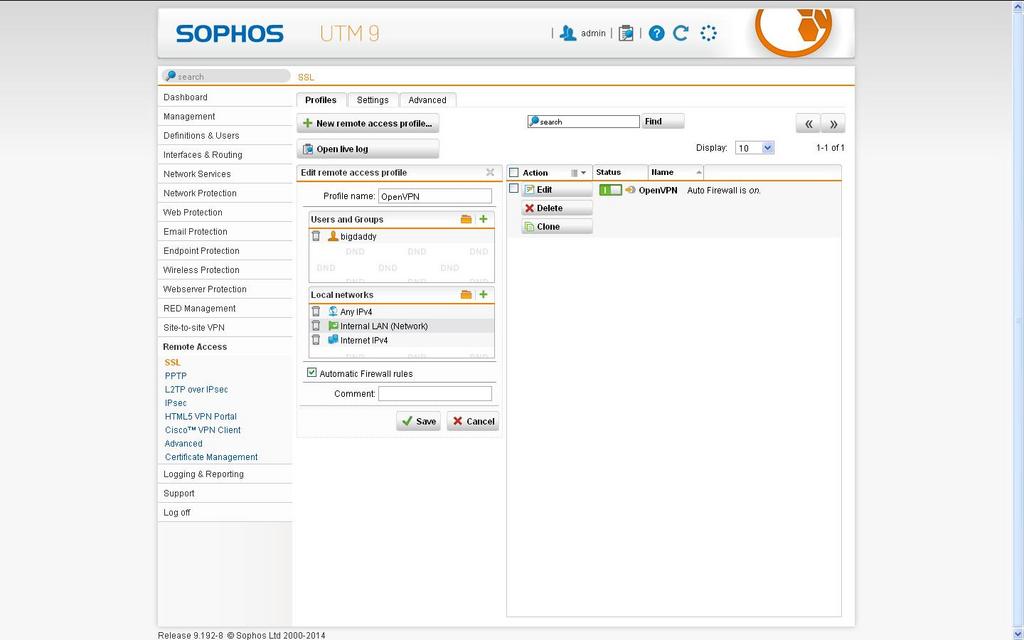1024x640 pixels.
Task: Open Certificate Management link
Action: tap(211, 457)
